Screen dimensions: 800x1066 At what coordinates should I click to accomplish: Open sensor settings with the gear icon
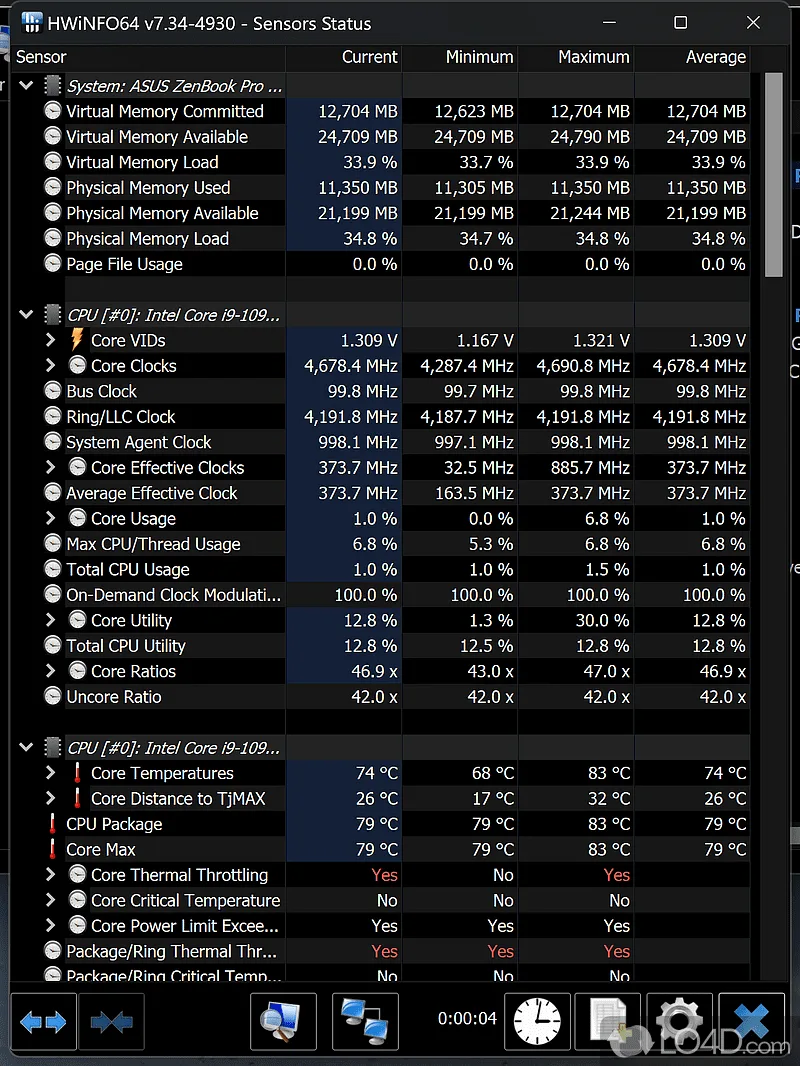[680, 1021]
